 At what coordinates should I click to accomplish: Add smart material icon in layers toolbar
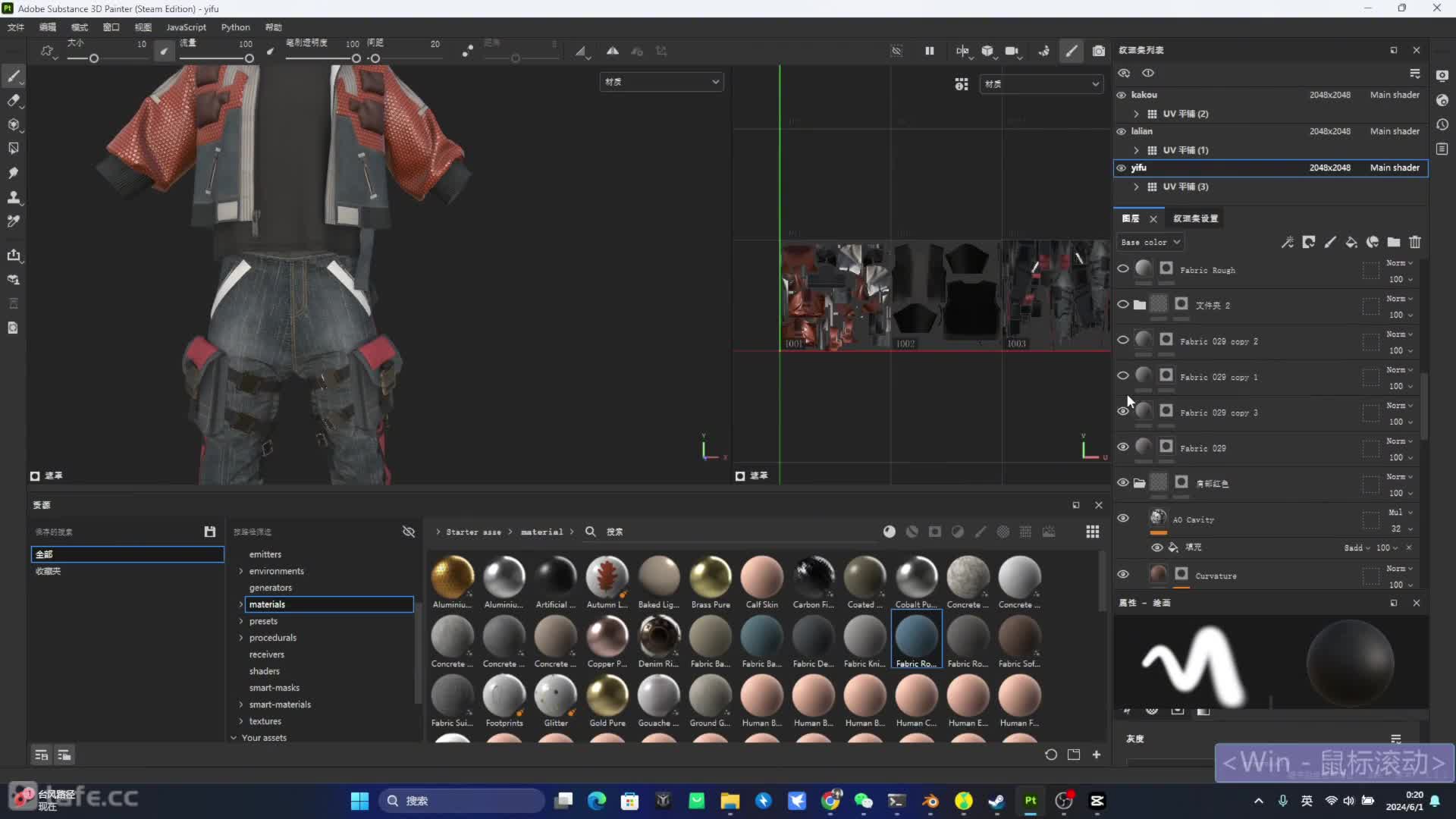click(x=1372, y=242)
